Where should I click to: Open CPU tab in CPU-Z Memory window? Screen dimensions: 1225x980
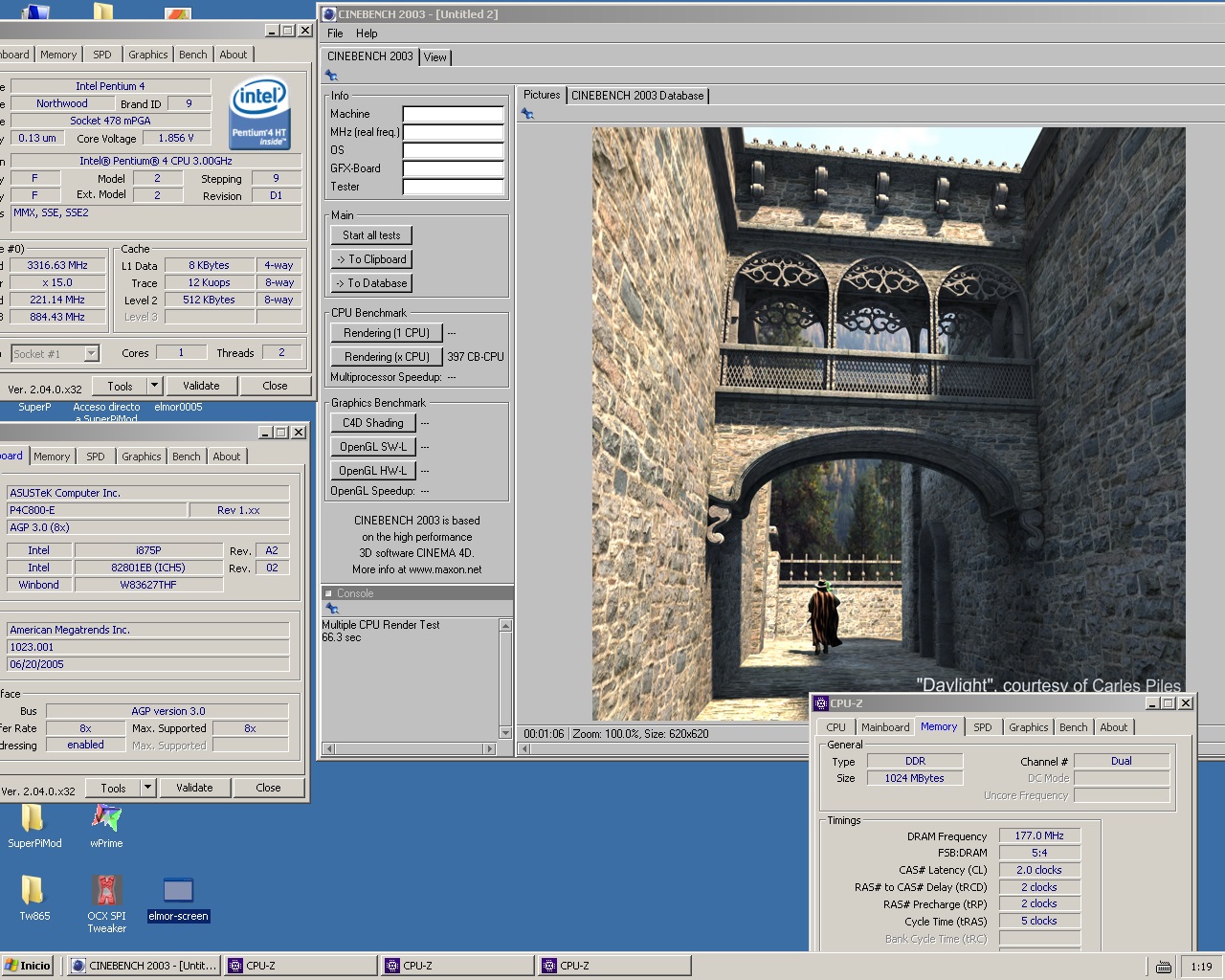pyautogui.click(x=835, y=727)
